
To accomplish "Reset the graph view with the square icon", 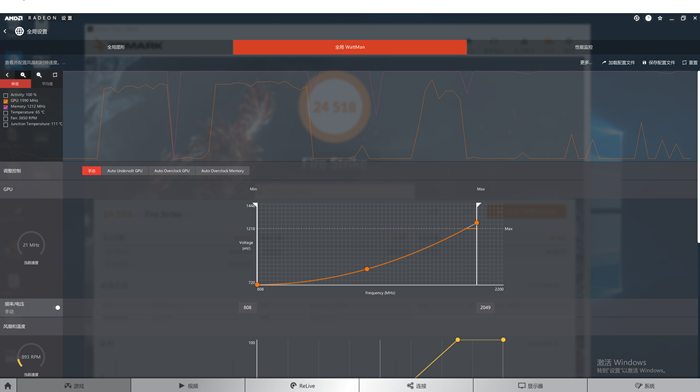I will (55, 75).
